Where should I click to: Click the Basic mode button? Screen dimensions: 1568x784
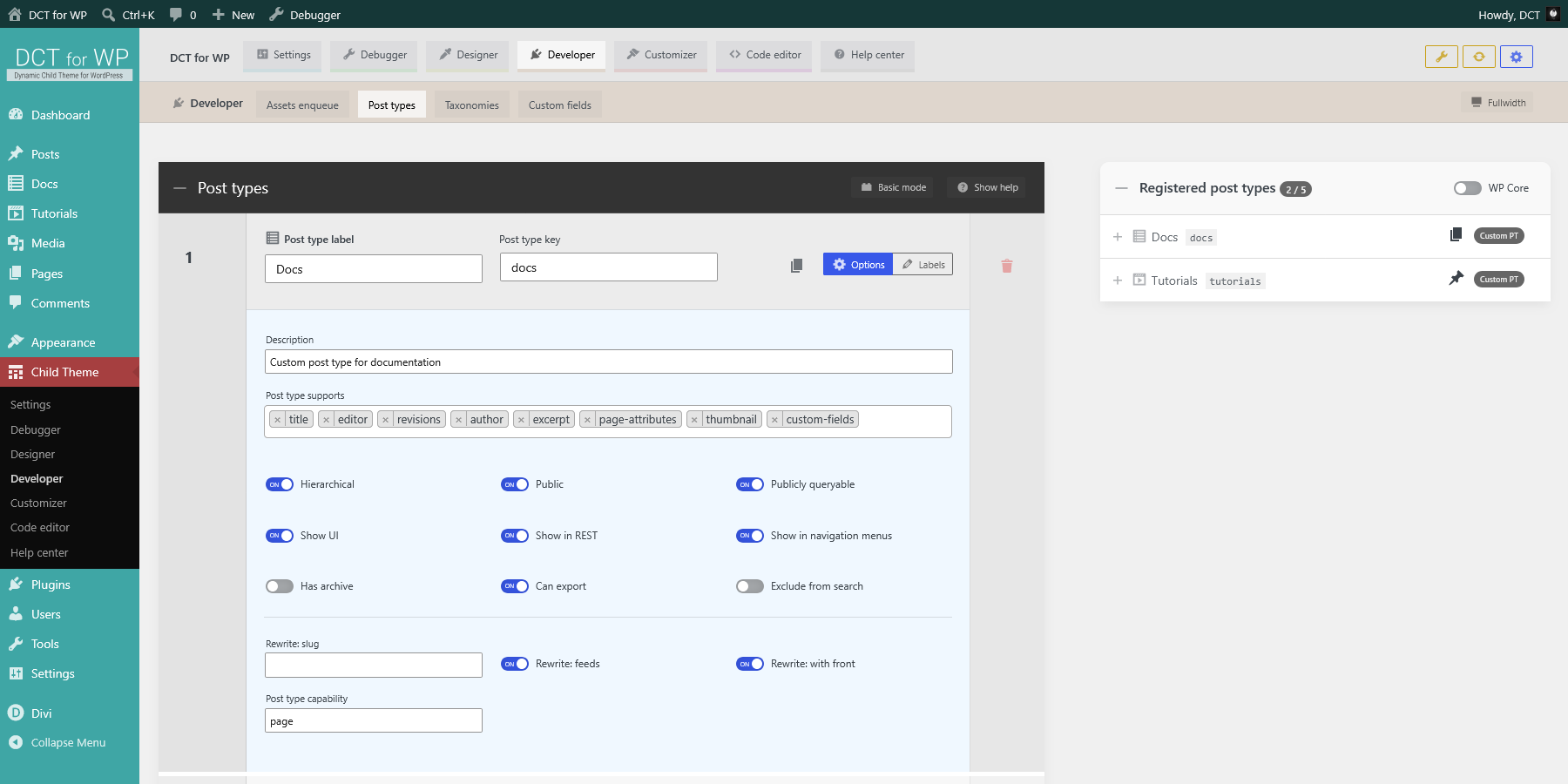coord(893,187)
